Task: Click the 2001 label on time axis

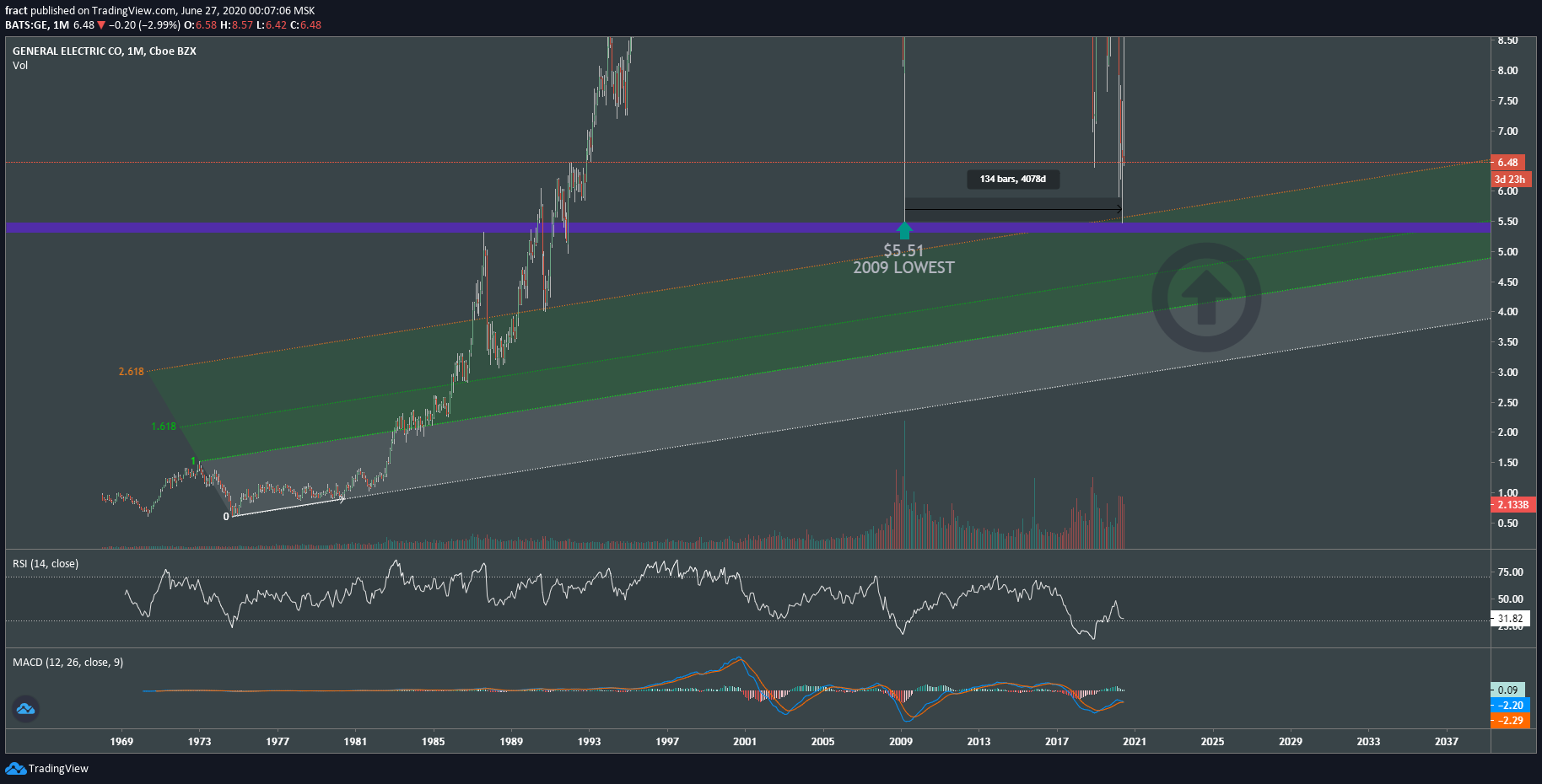Action: (x=745, y=742)
